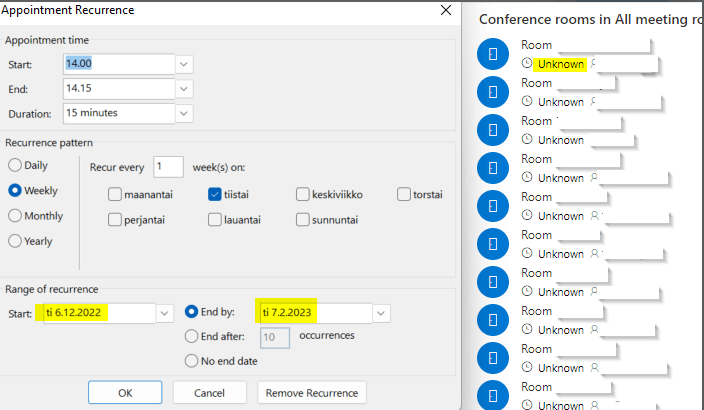Open the End time dropdown showing 14.15
The height and width of the screenshot is (410, 704).
click(x=184, y=89)
